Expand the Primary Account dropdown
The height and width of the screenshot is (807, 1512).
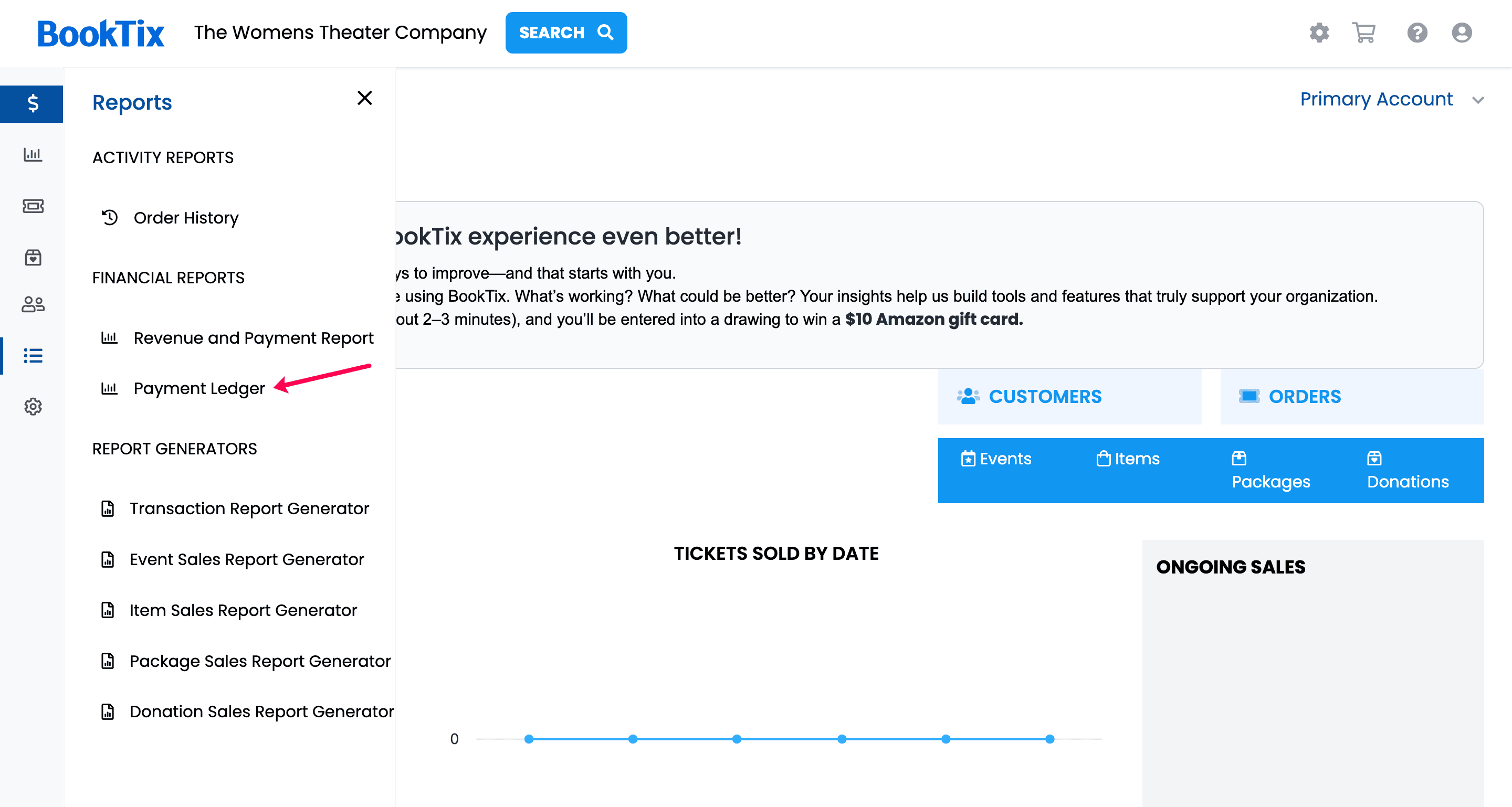tap(1392, 99)
